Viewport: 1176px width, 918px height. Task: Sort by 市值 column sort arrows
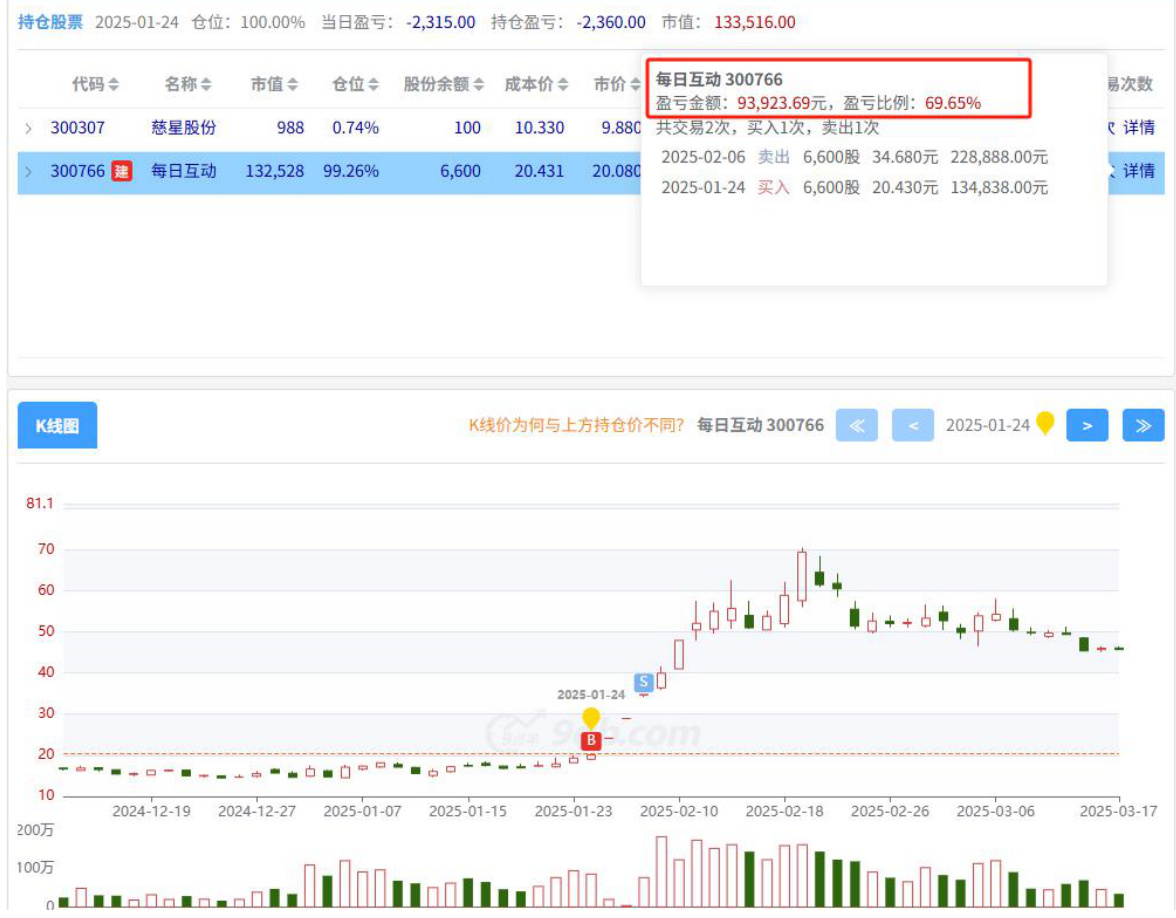coord(292,85)
